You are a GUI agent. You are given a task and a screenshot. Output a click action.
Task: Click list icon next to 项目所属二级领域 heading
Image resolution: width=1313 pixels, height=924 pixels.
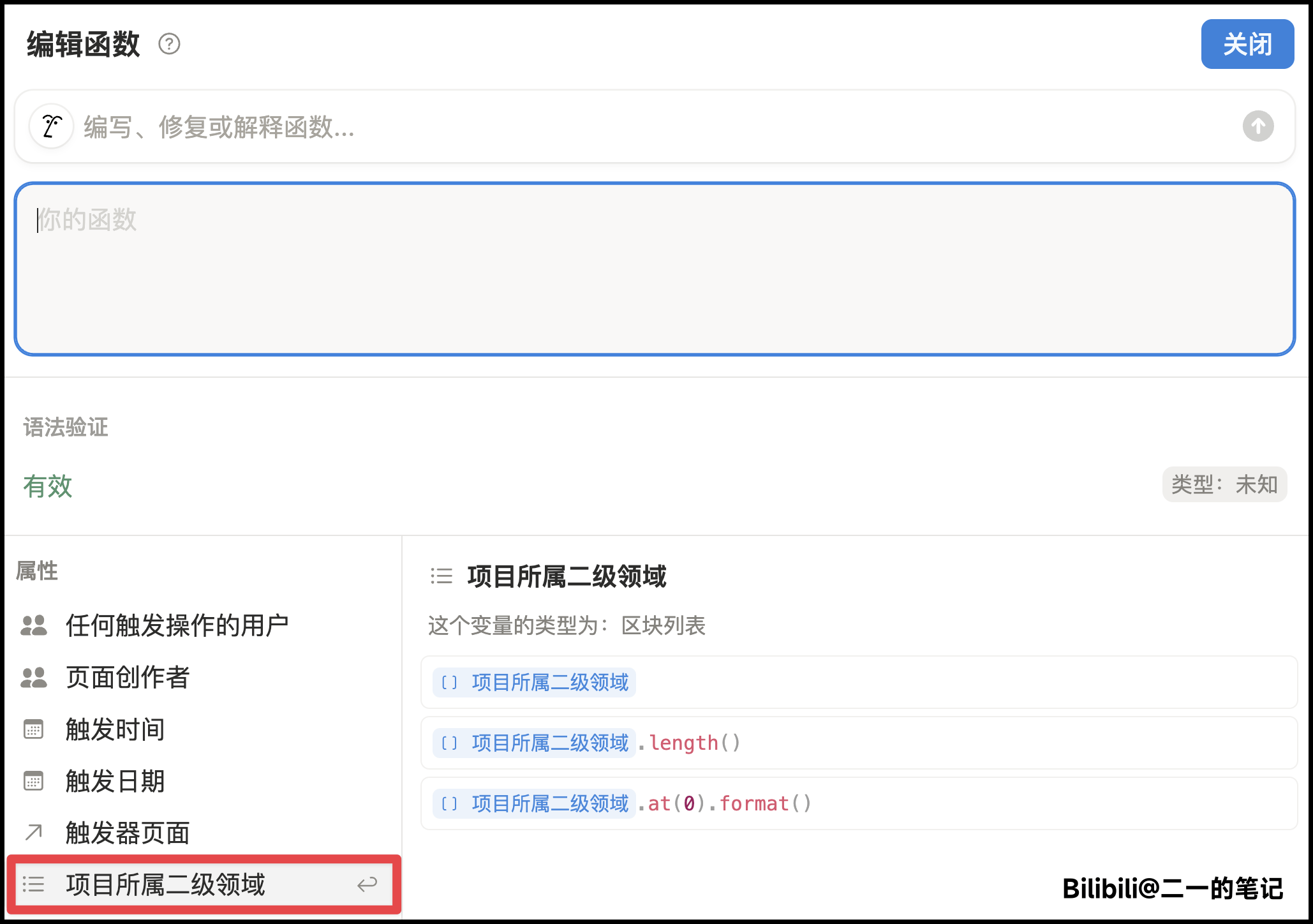point(441,576)
